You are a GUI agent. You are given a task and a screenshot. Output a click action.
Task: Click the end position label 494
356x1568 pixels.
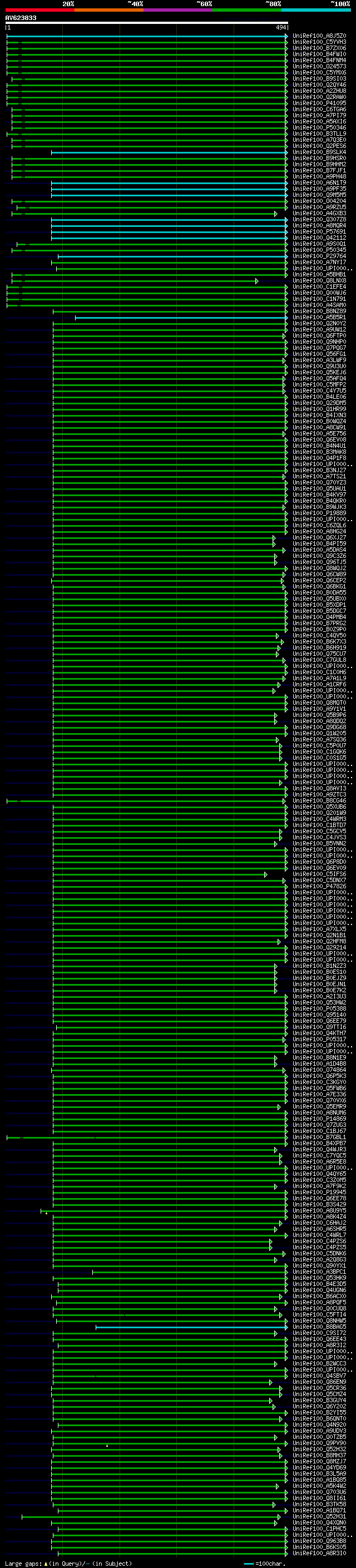[x=280, y=27]
